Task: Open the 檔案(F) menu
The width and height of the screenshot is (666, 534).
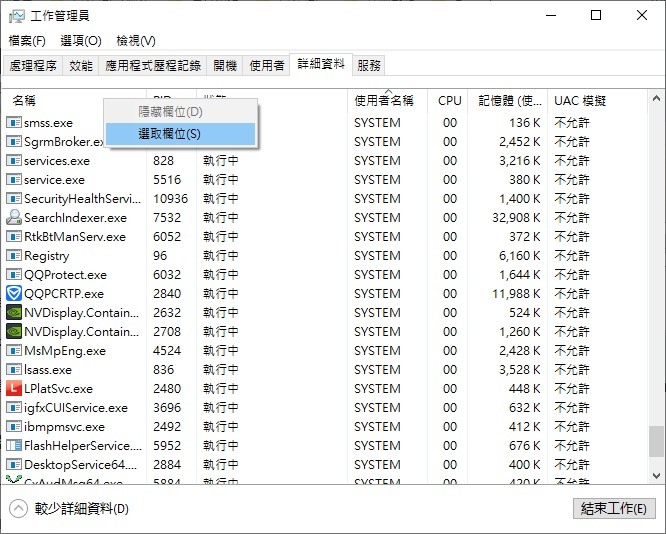Action: point(27,41)
